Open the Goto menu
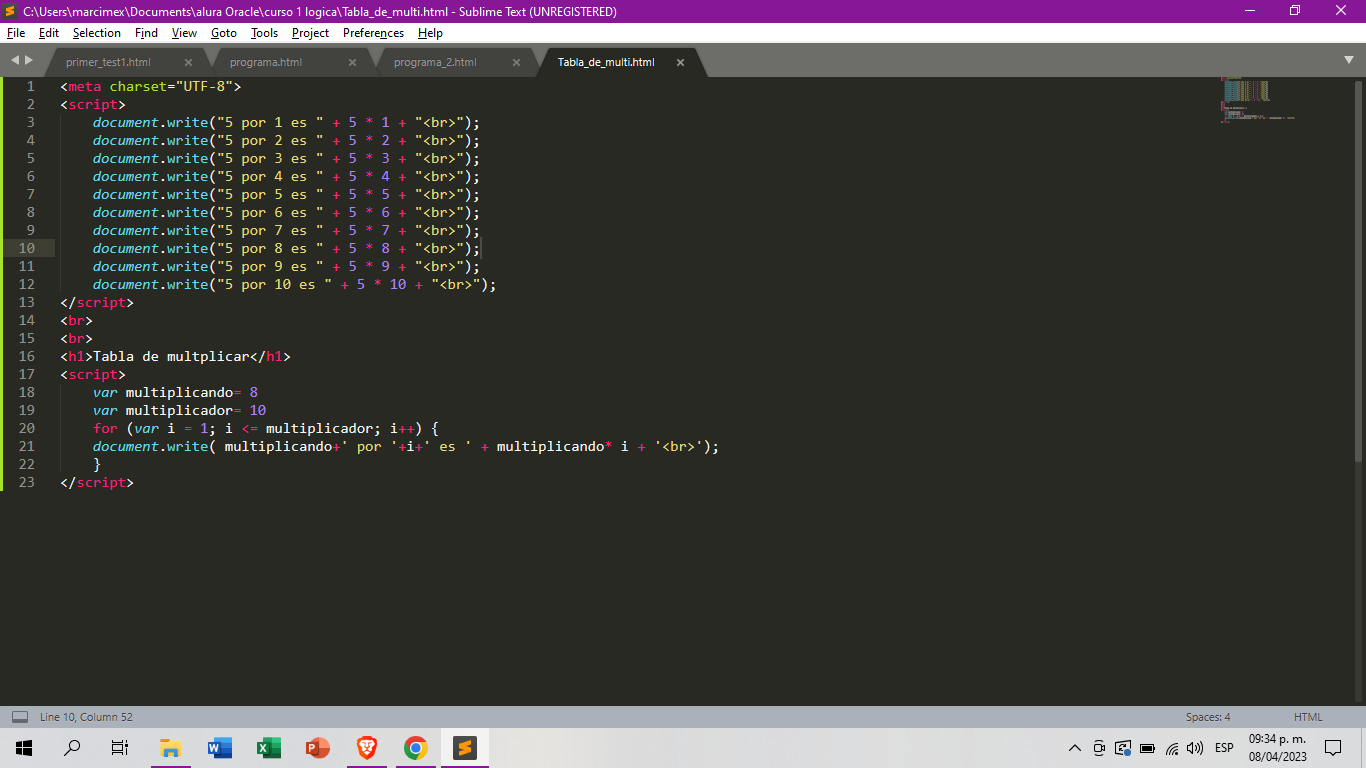The image size is (1366, 768). (223, 33)
